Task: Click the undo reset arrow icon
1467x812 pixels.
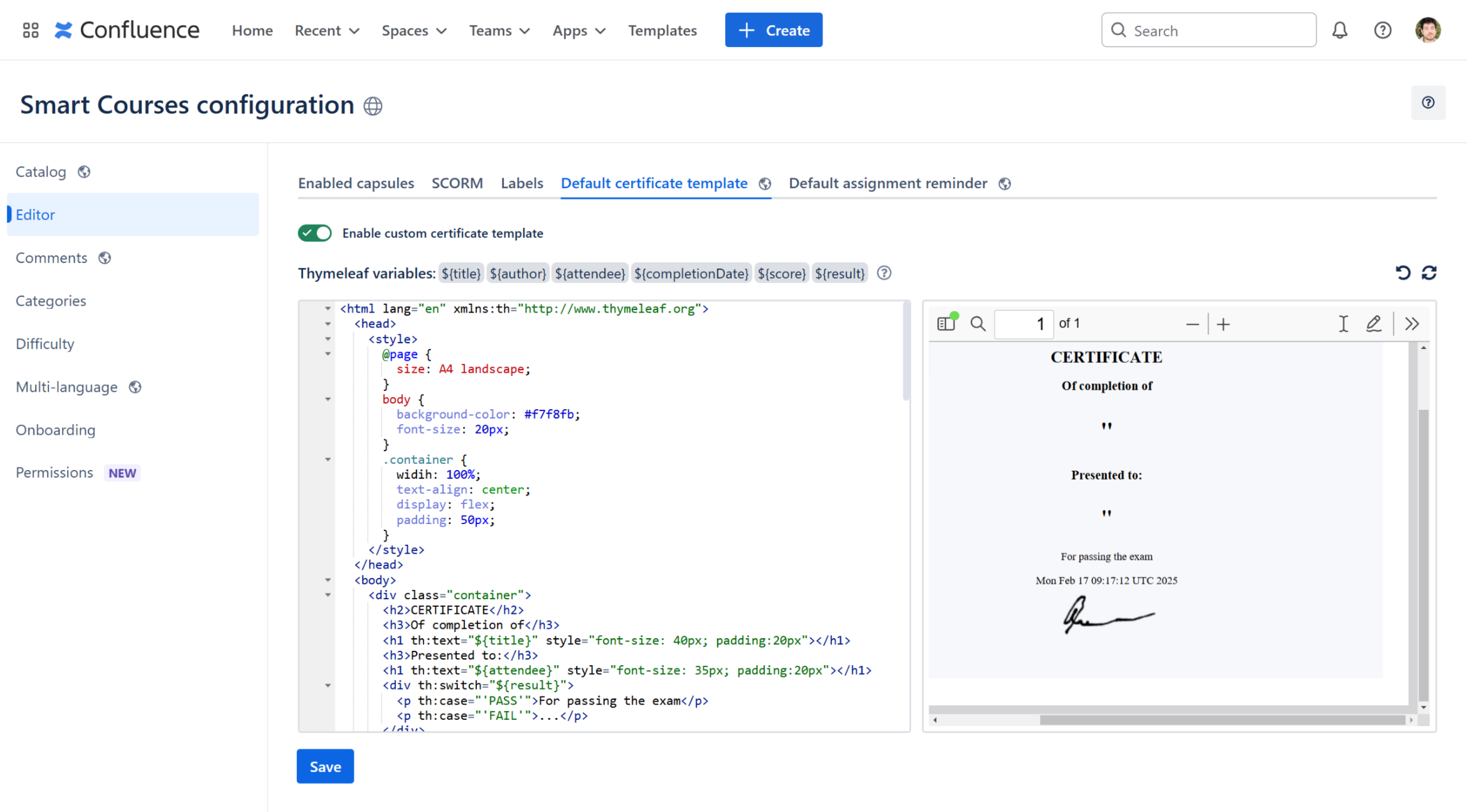Action: coord(1403,273)
